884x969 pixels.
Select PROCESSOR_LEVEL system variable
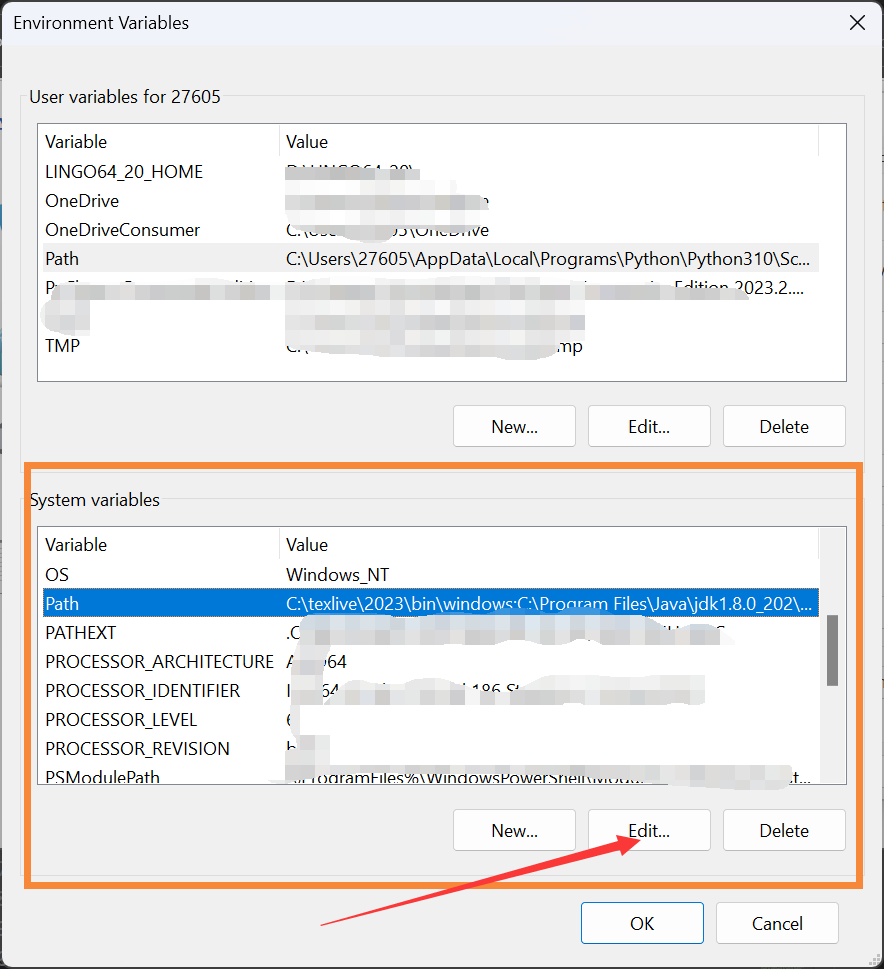(x=431, y=719)
